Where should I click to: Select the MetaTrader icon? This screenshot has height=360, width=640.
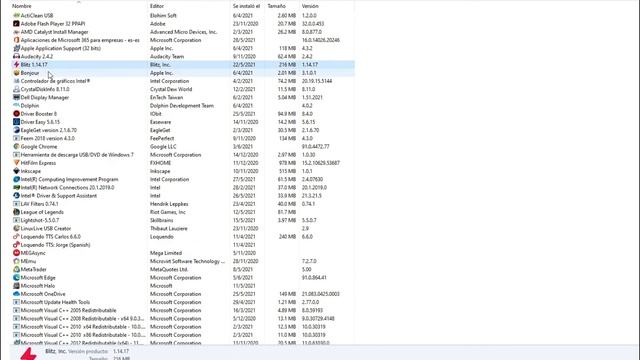click(16, 269)
